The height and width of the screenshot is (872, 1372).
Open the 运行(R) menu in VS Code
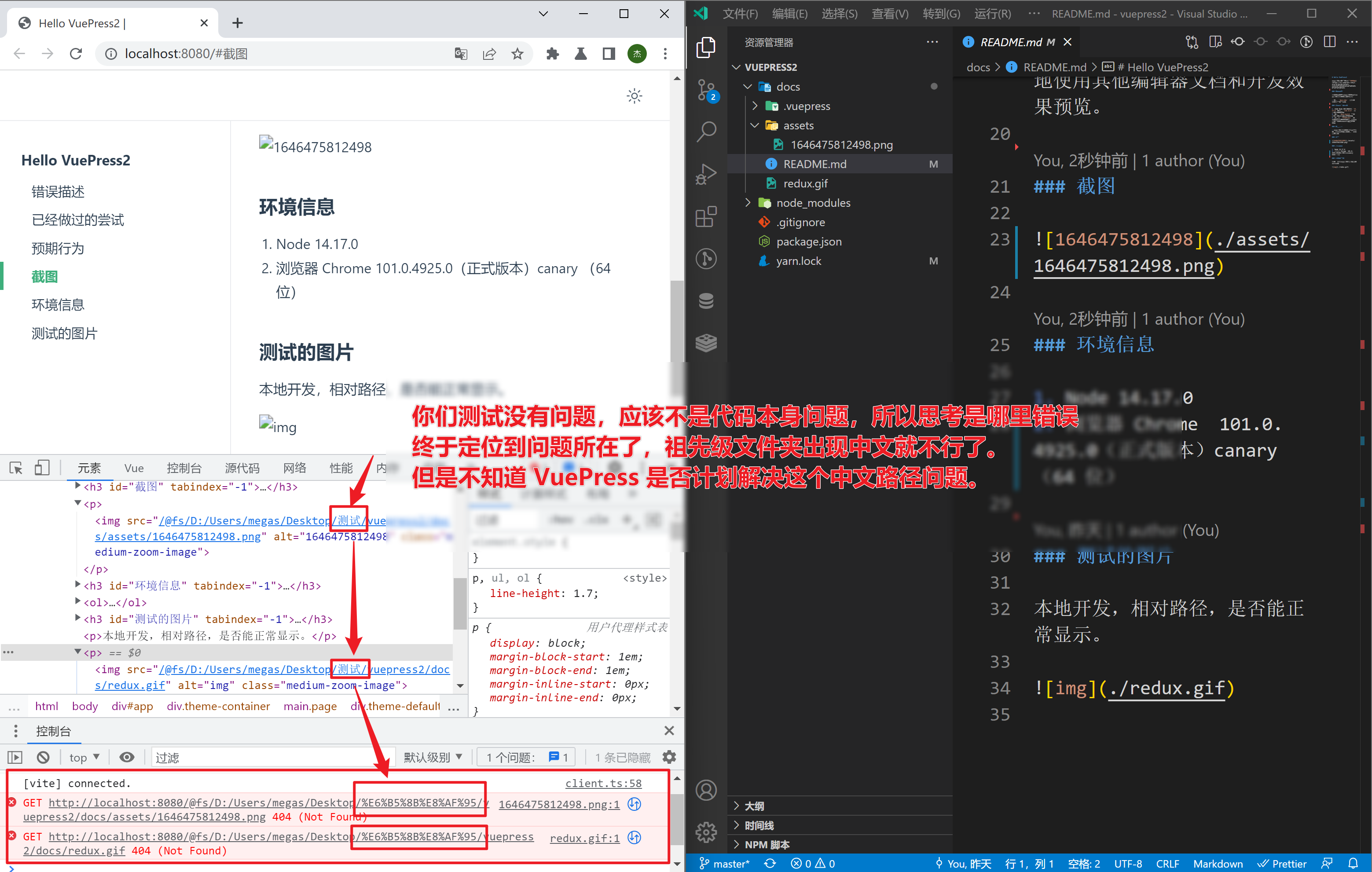point(992,14)
